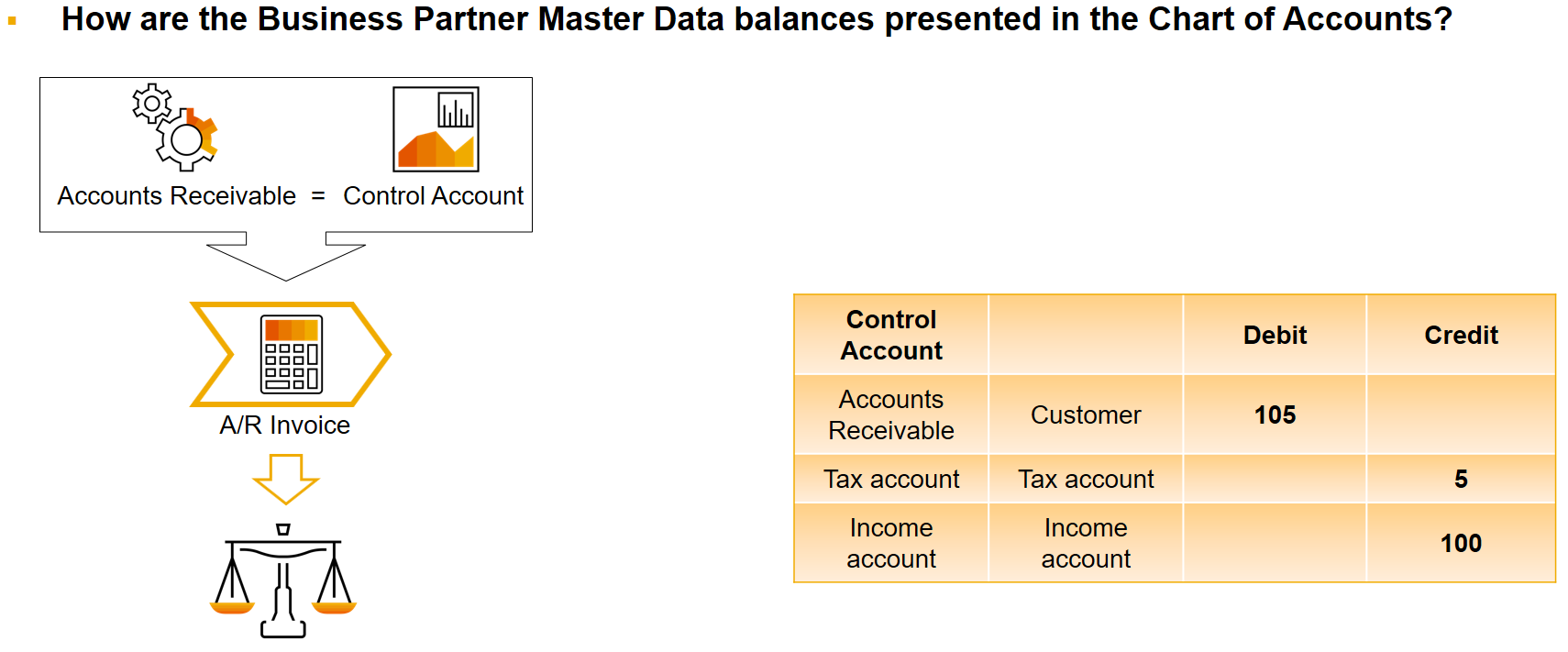Select the Customer cell in the table
Viewport: 1568px width, 652px height.
click(x=1086, y=414)
